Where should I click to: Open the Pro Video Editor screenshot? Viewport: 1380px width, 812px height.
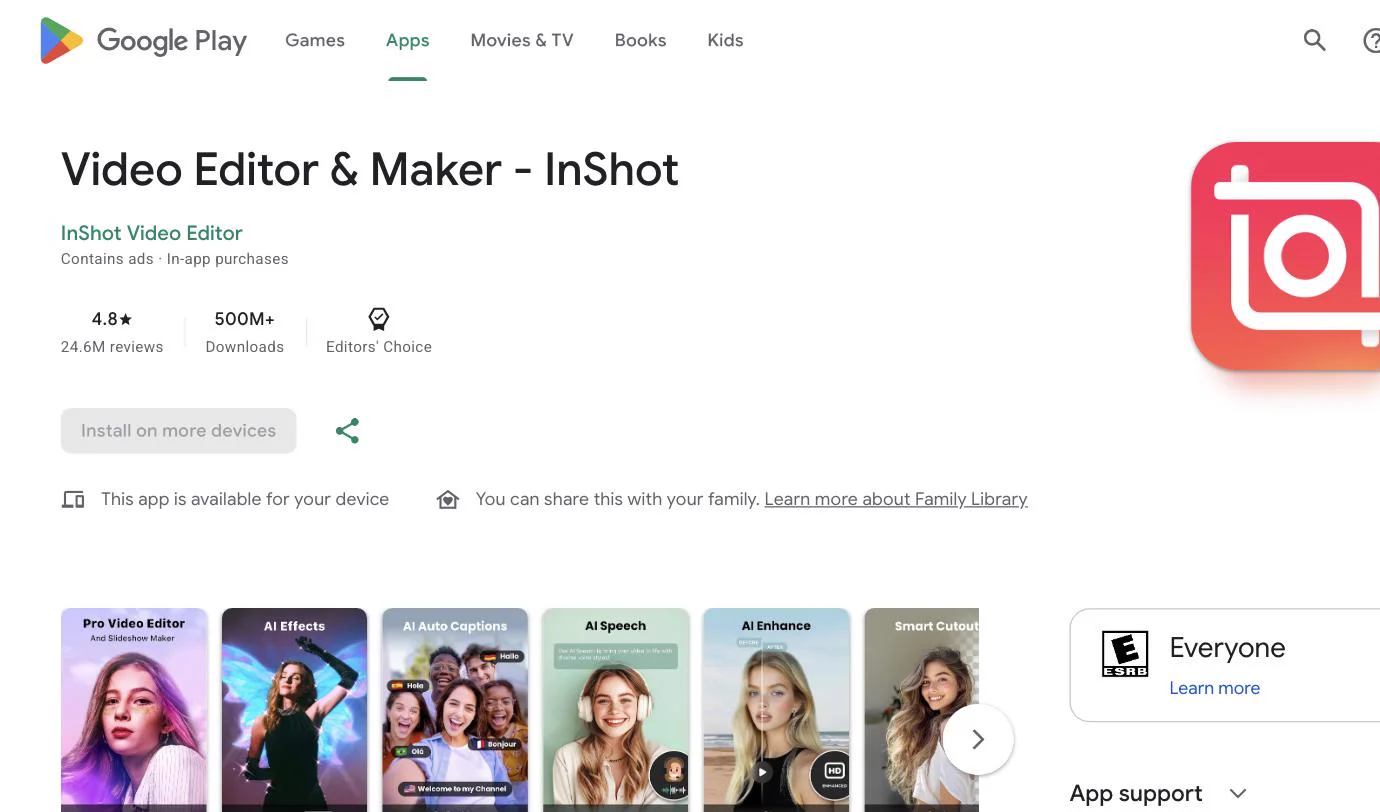[x=134, y=710]
